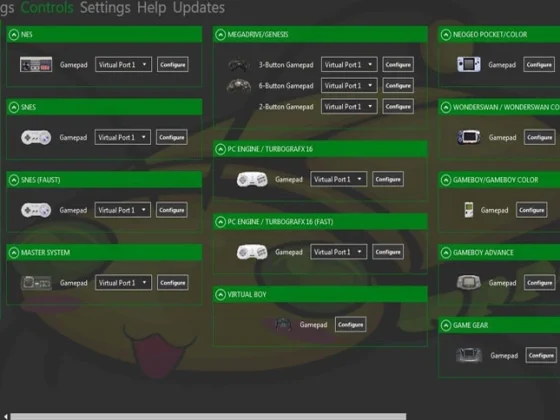Viewport: 560px width, 420px height.
Task: Click the NeoGeo Pocket handheld icon
Action: pos(469,64)
